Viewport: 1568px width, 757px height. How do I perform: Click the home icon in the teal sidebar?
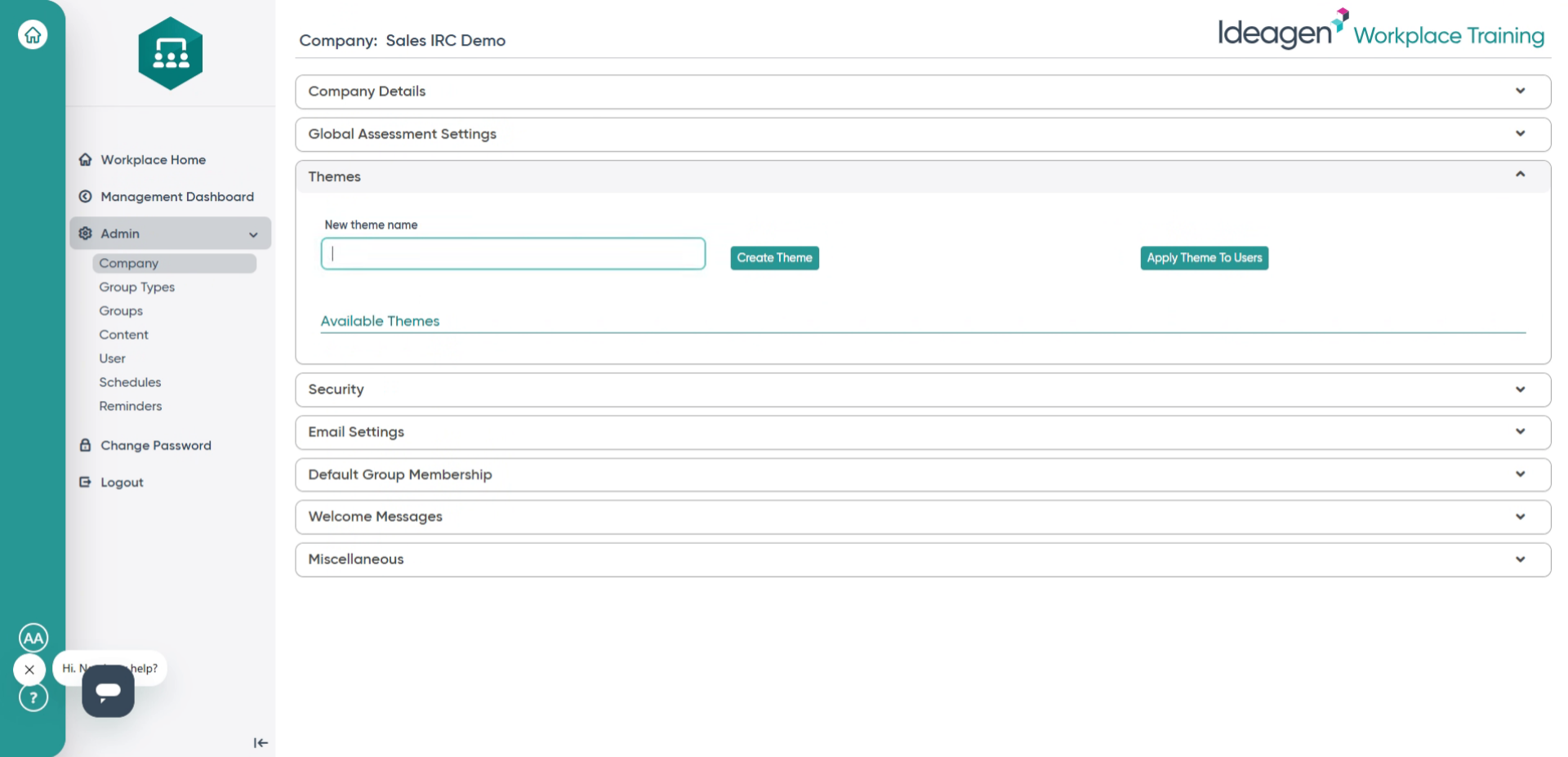click(x=33, y=34)
